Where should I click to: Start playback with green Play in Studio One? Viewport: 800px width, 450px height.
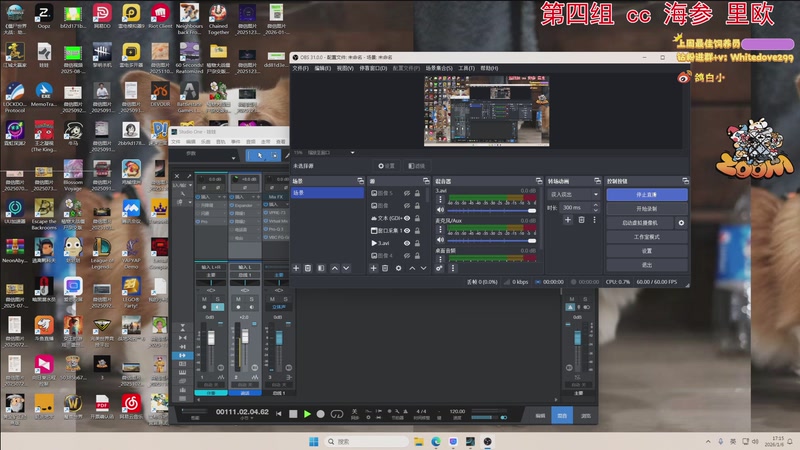307,414
